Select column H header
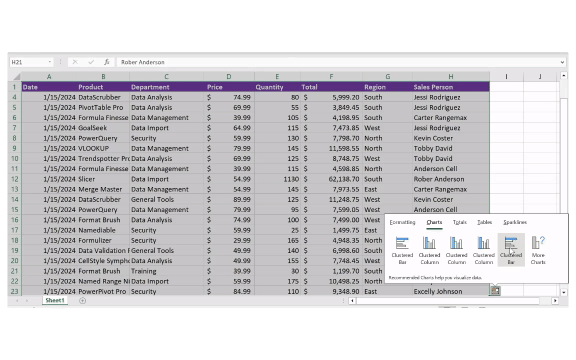Screen dimensions: 576x360 [x=451, y=77]
